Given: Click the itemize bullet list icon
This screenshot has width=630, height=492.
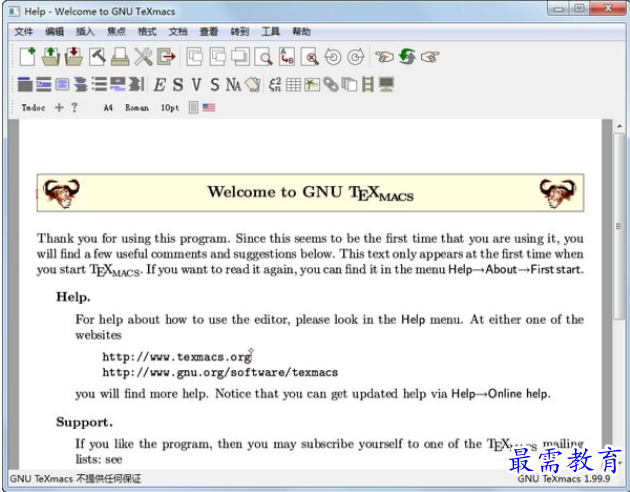Looking at the screenshot, I should coord(99,84).
